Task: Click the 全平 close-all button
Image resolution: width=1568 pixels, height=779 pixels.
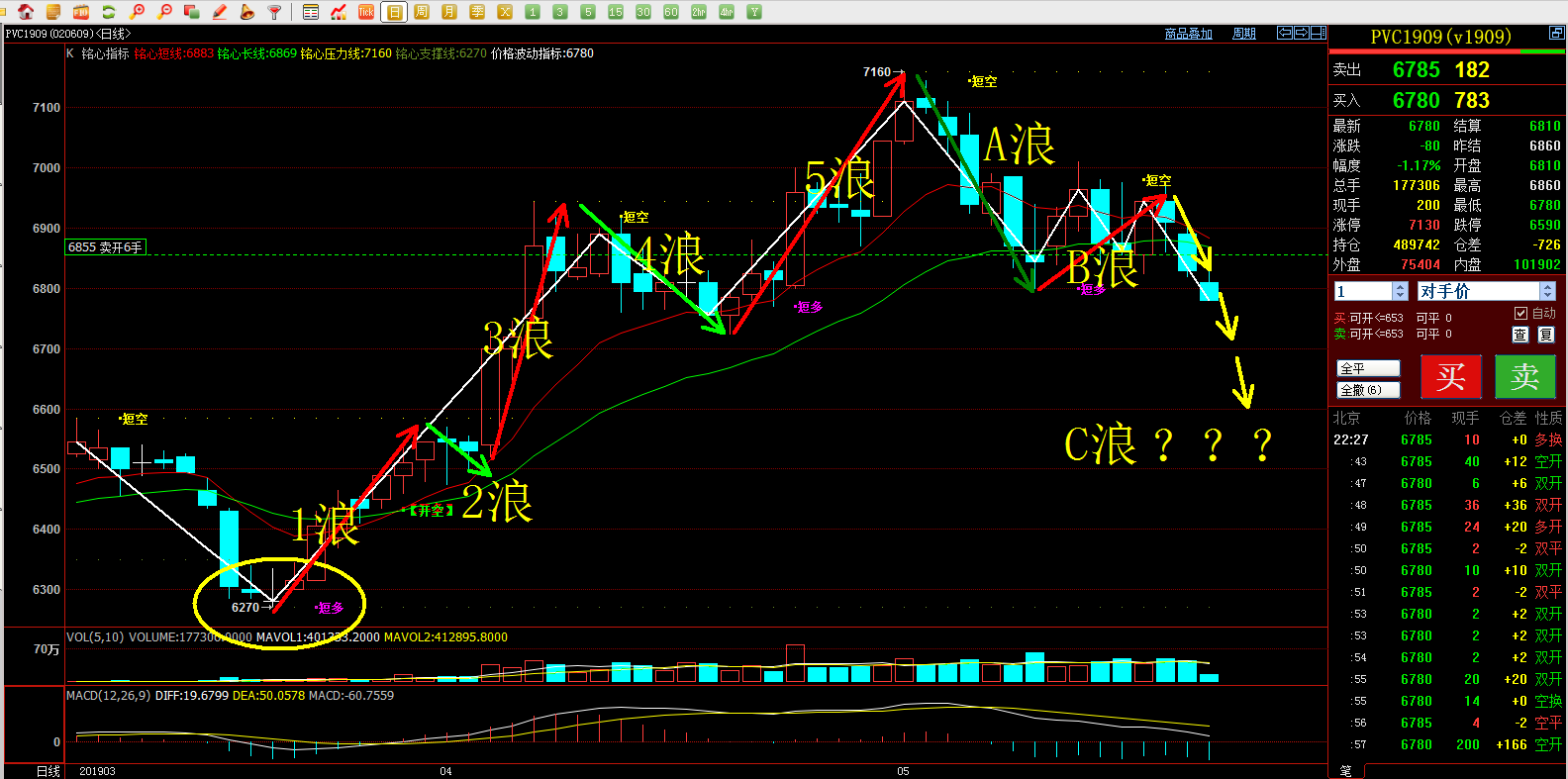Action: pyautogui.click(x=1367, y=368)
